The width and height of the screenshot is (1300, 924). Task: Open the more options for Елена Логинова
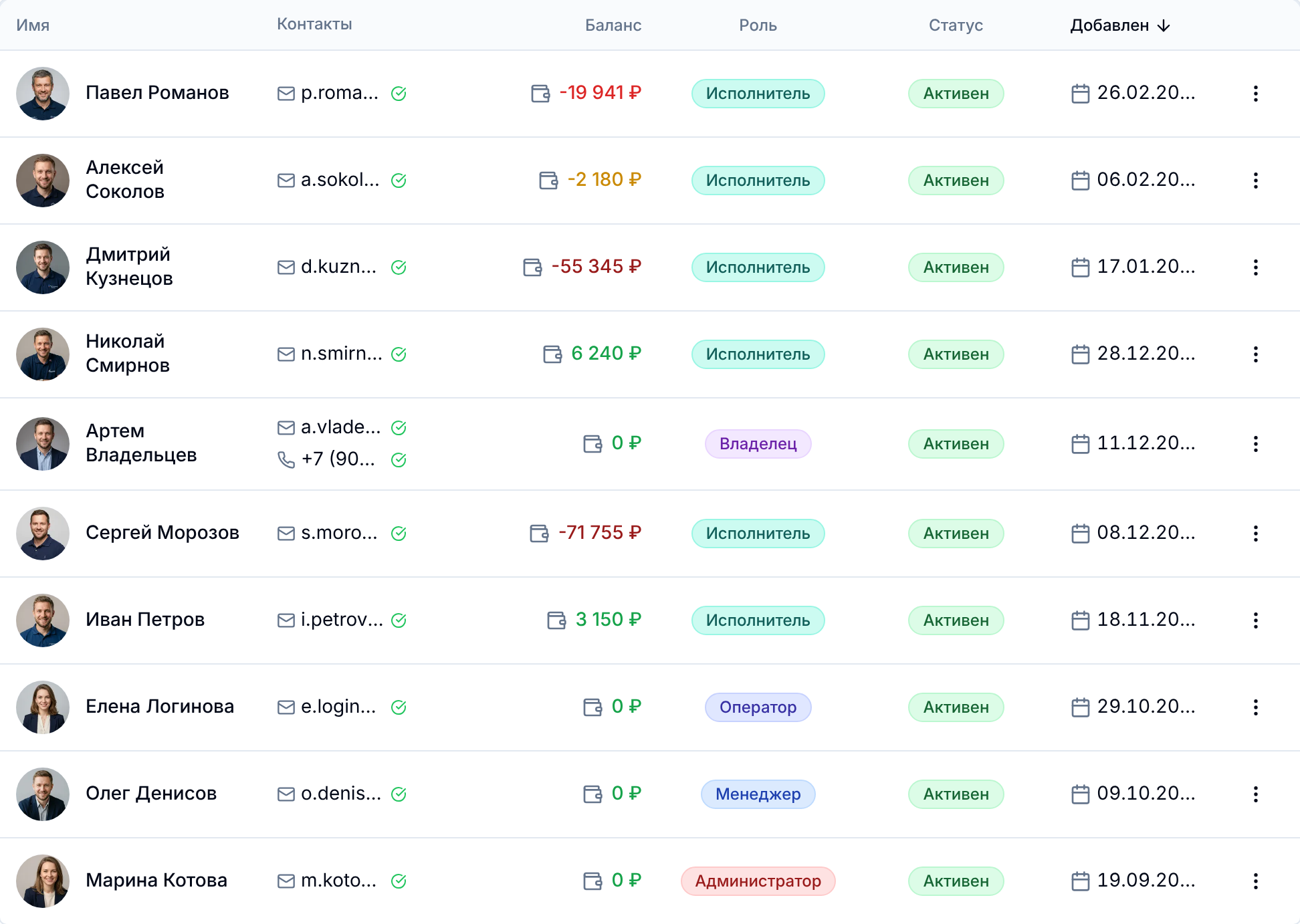tap(1255, 707)
